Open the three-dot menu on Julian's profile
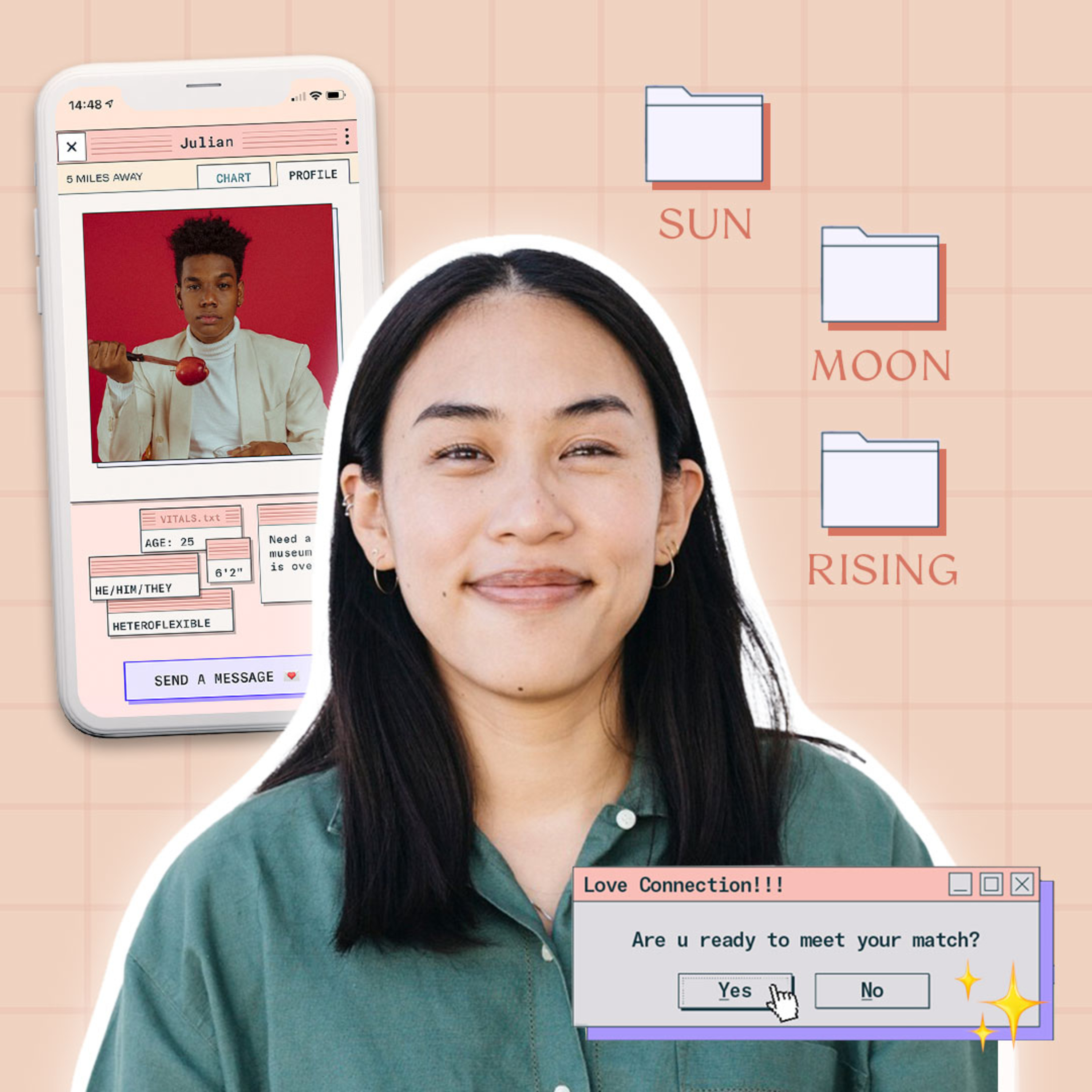Screen dimensions: 1092x1092 [x=347, y=136]
